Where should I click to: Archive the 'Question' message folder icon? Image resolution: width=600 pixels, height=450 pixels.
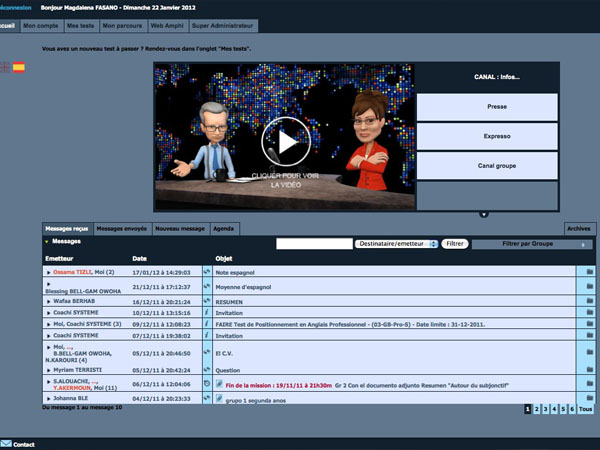[590, 369]
